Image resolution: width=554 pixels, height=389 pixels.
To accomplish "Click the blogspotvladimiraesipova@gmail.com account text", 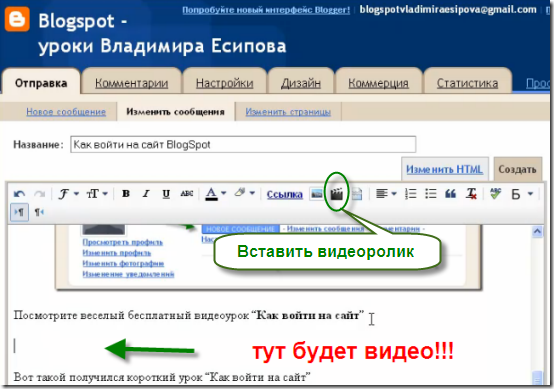I will 448,10.
